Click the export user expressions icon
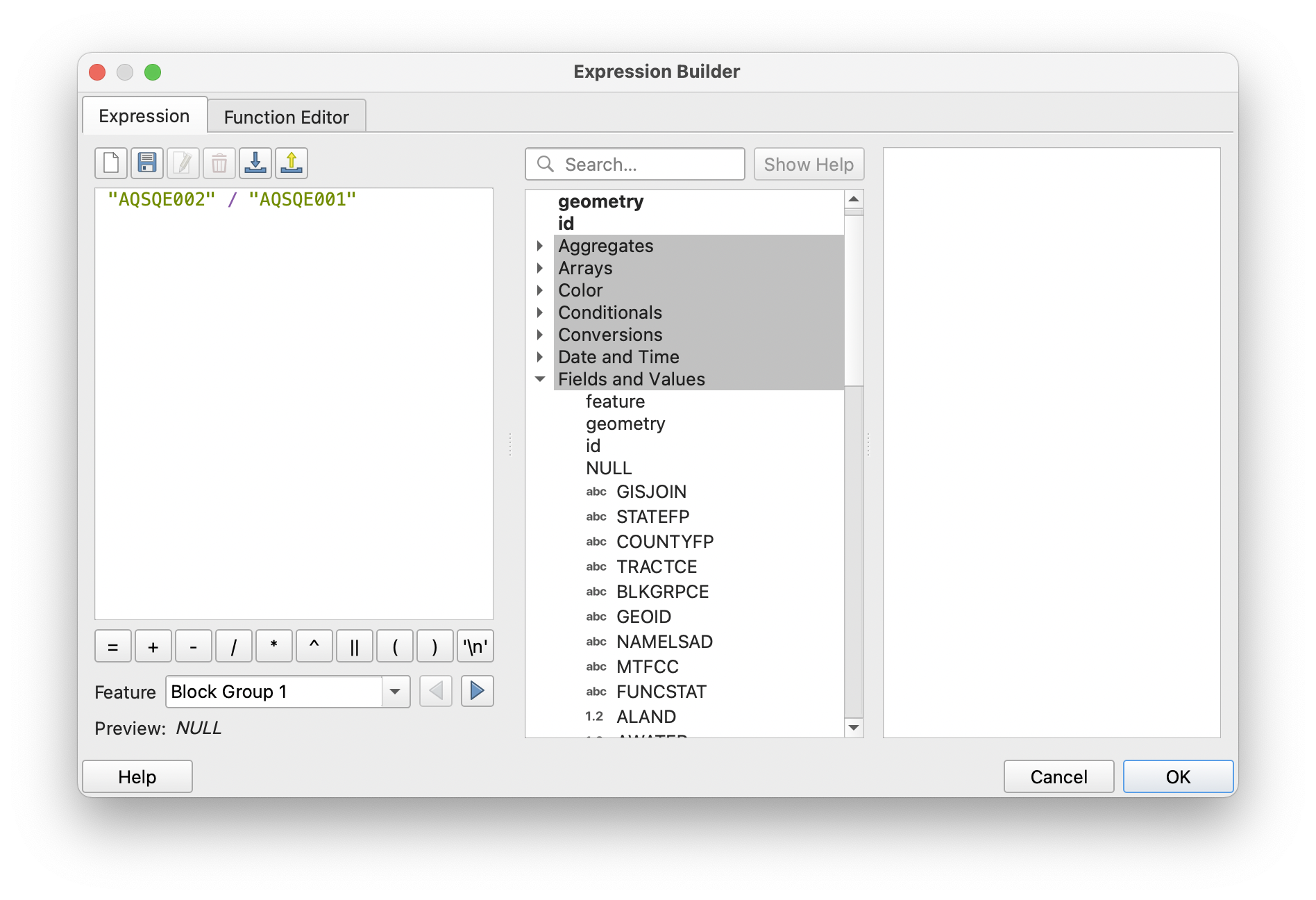 click(x=292, y=163)
